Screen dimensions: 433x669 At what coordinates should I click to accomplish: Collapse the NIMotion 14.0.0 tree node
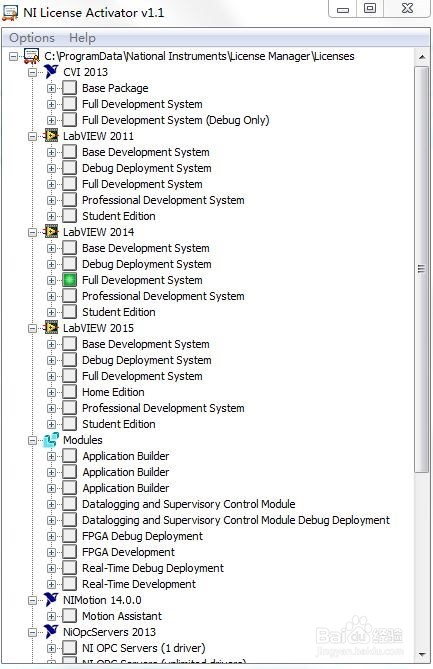coord(32,600)
